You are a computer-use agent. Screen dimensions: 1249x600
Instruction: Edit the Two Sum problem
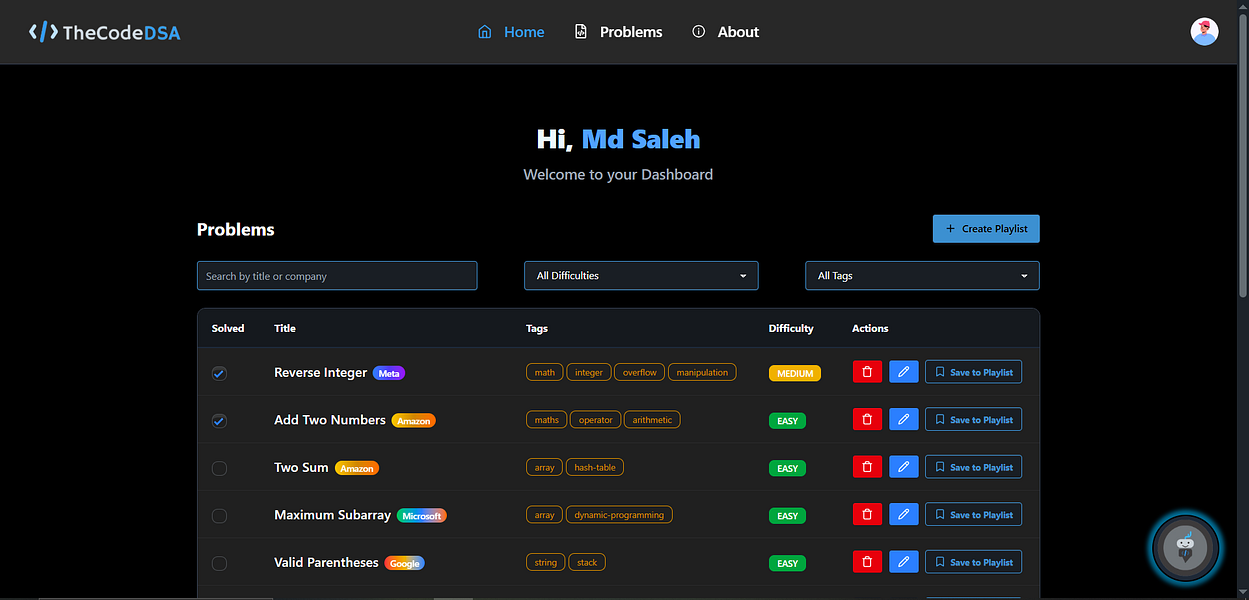[903, 467]
